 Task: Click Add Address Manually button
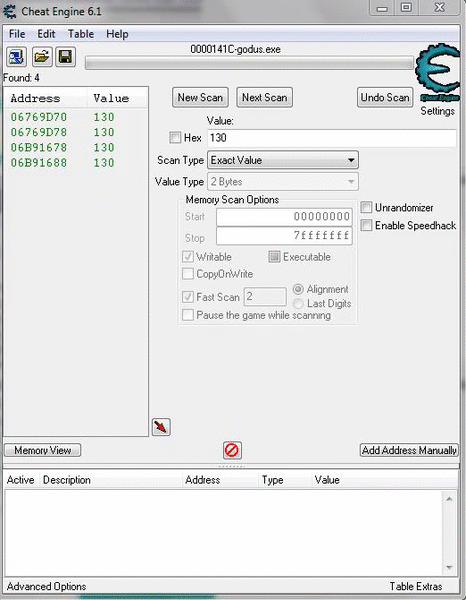point(409,450)
